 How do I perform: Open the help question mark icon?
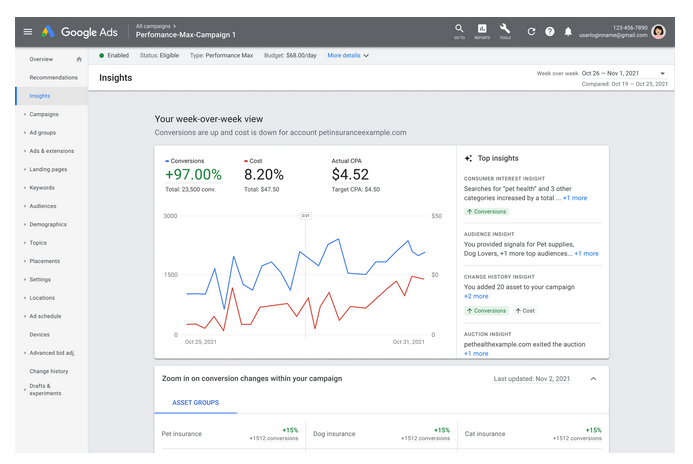pos(550,32)
